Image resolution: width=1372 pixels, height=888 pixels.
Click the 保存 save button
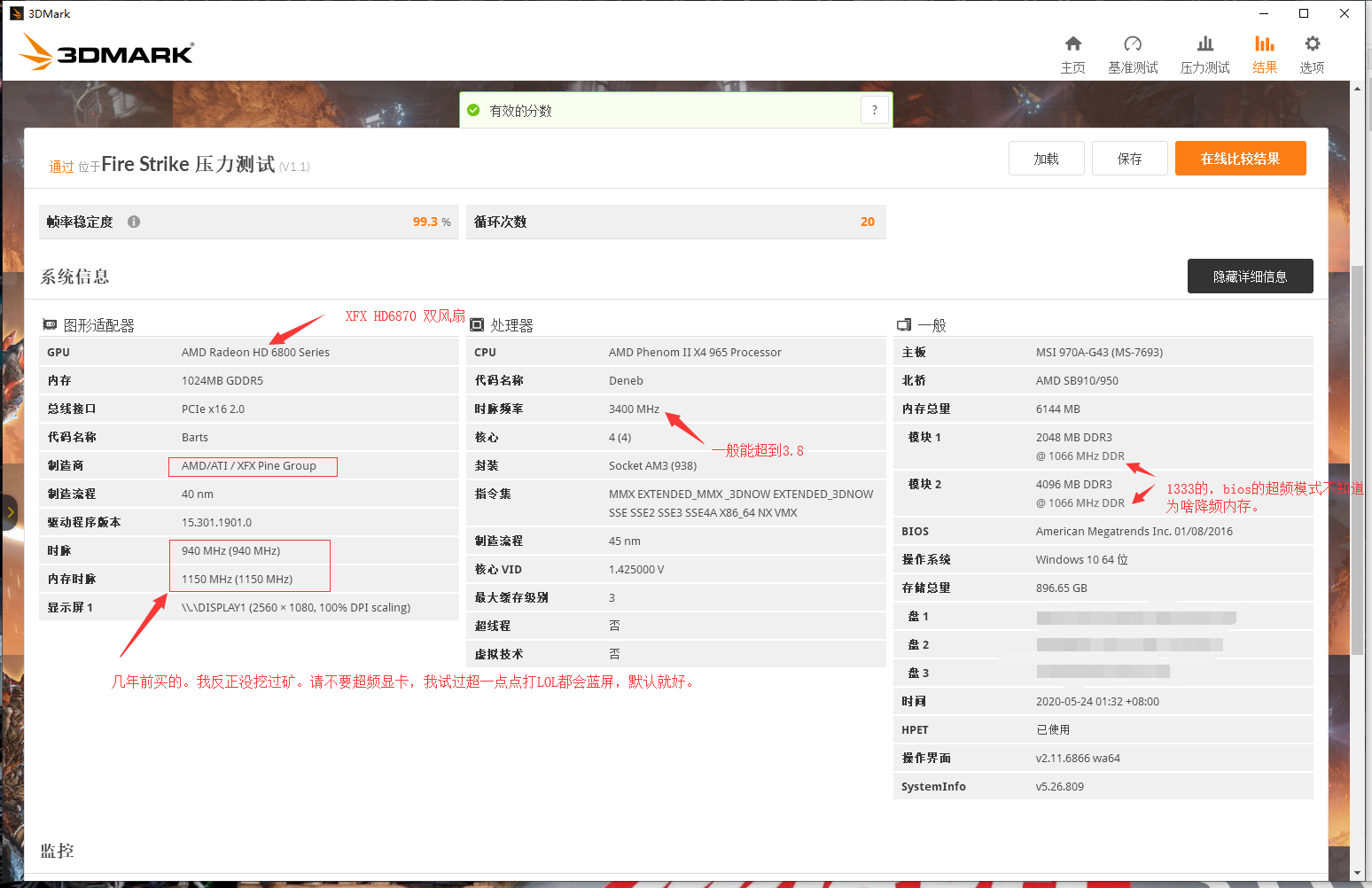[1130, 159]
